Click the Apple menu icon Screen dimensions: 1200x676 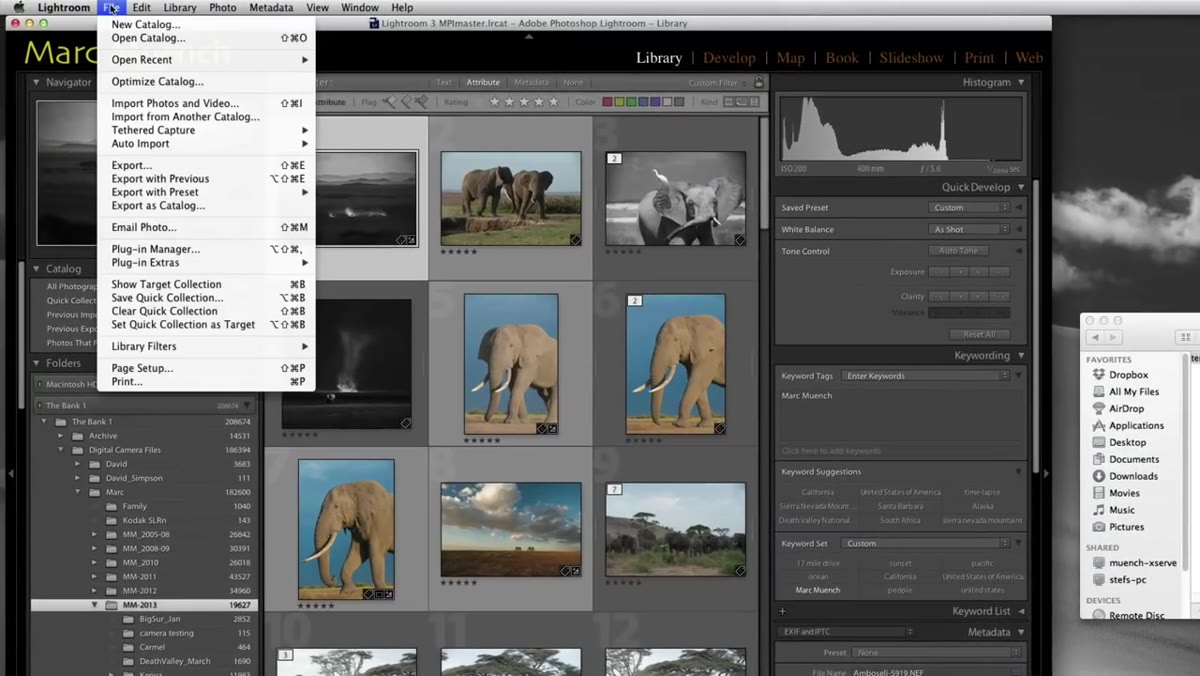point(17,8)
